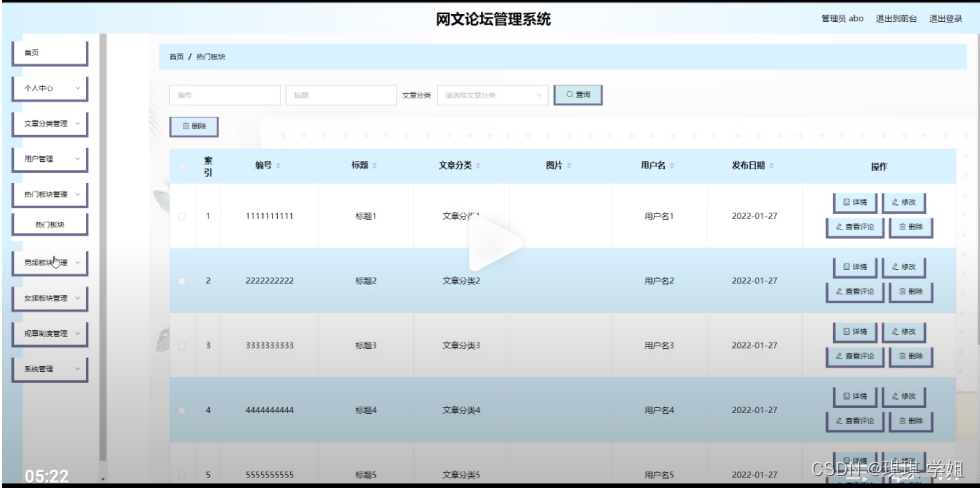
Task: Click cell 5555555555
Action: pos(269,475)
